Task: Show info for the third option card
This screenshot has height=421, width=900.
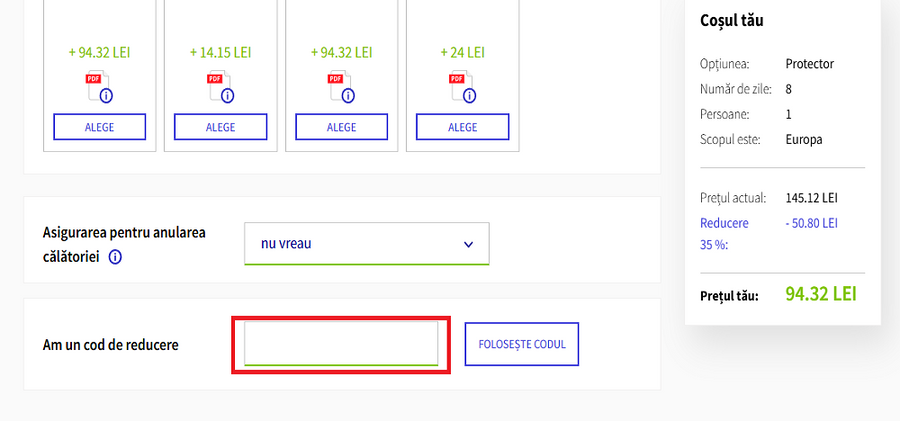Action: click(x=348, y=96)
